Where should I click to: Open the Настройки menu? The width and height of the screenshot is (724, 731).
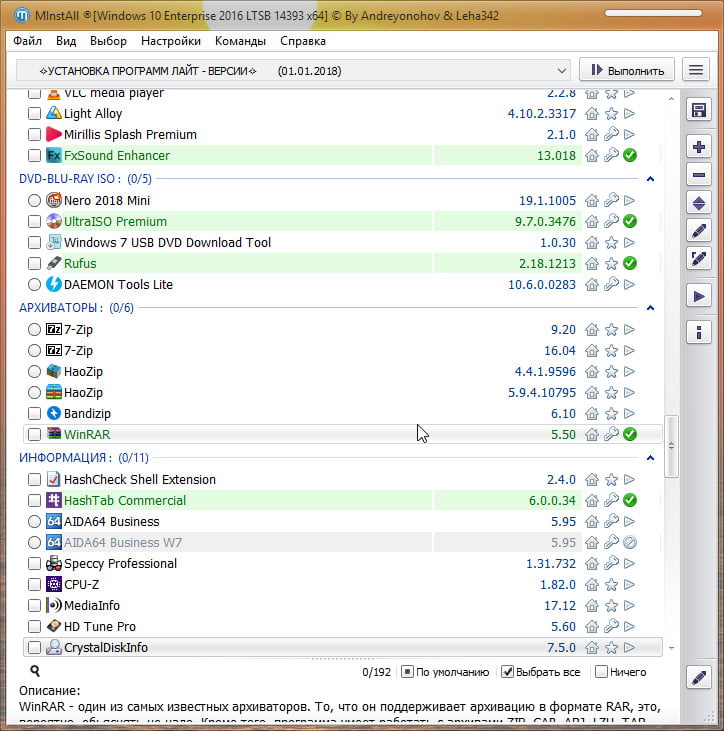(x=171, y=41)
